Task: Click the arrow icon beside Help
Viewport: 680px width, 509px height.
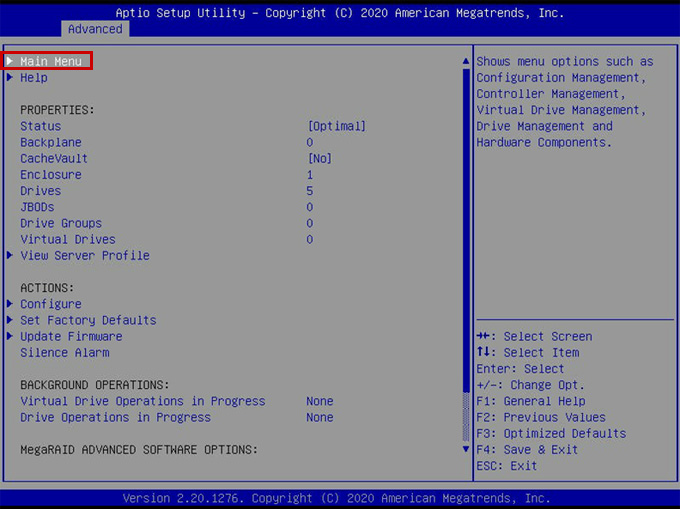Action: (10, 78)
